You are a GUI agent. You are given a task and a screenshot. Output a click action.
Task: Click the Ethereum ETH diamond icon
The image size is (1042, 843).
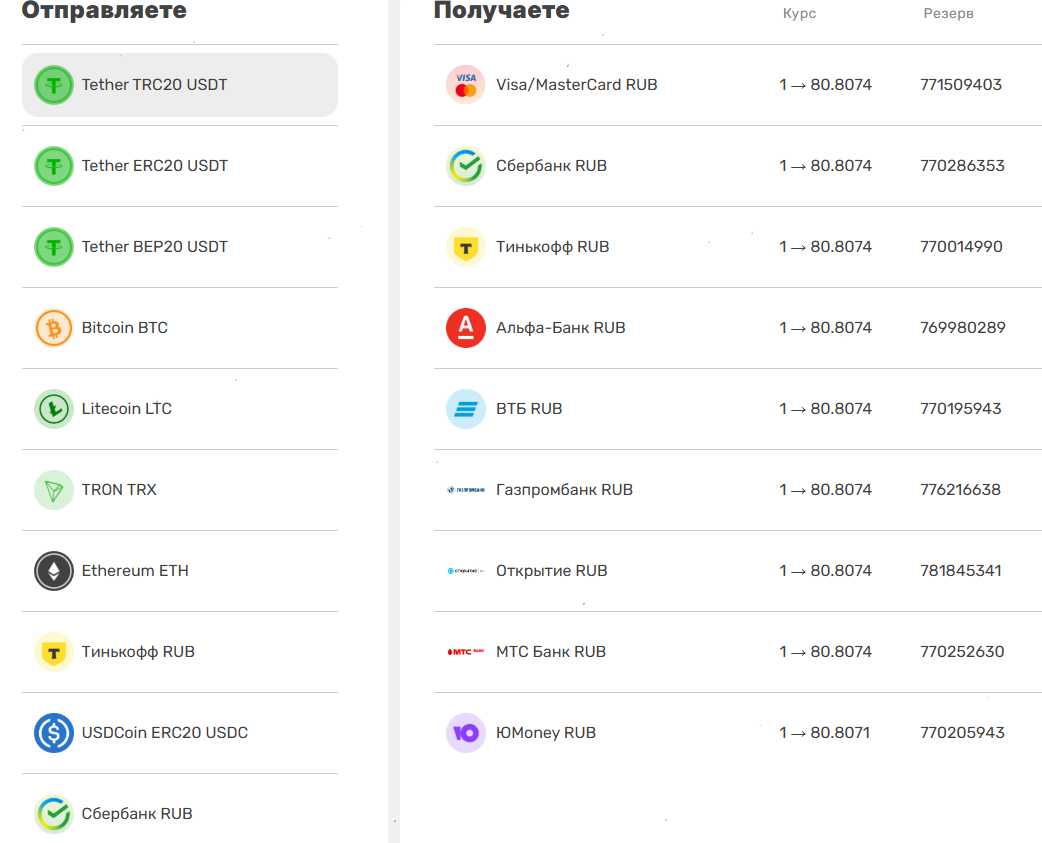point(54,571)
